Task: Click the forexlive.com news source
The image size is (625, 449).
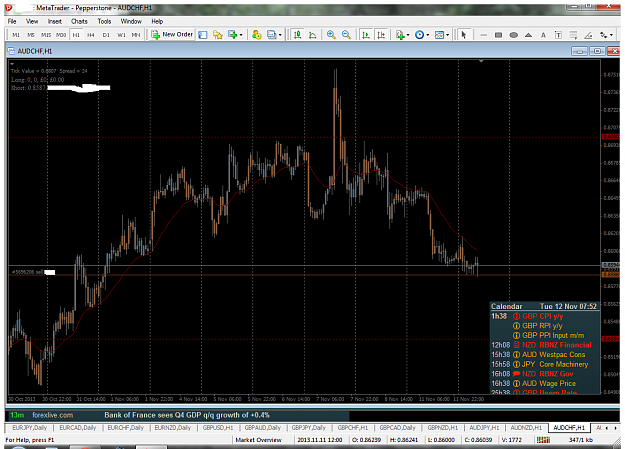Action: pyautogui.click(x=53, y=415)
